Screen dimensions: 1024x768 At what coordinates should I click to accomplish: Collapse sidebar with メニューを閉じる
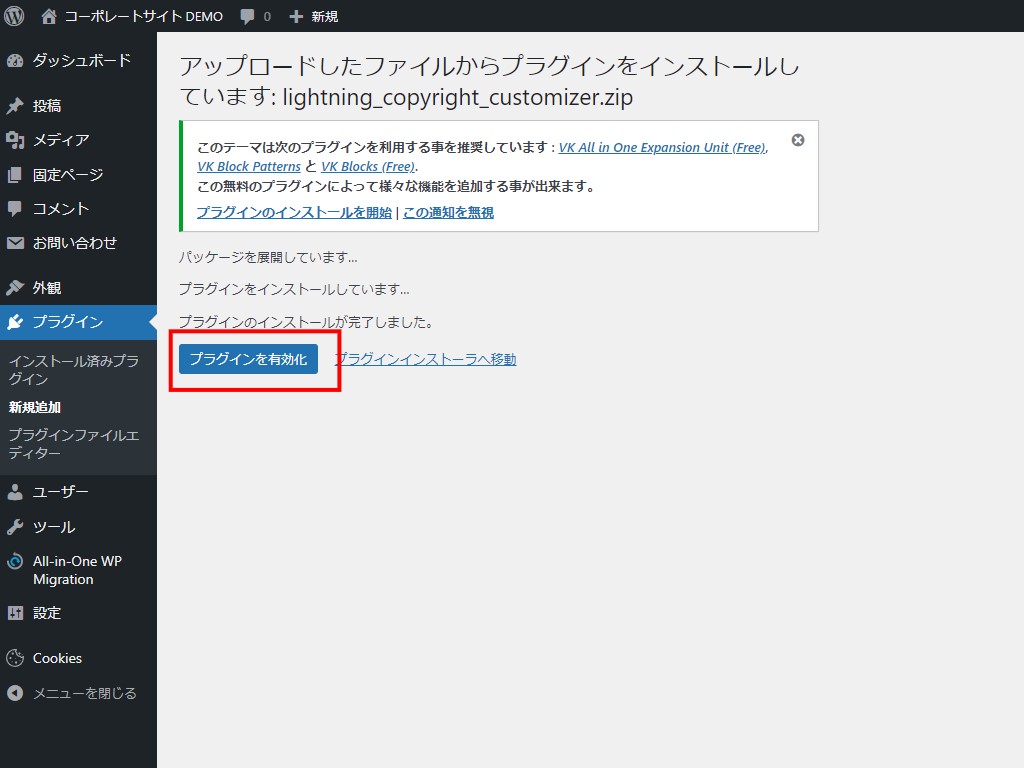click(84, 693)
